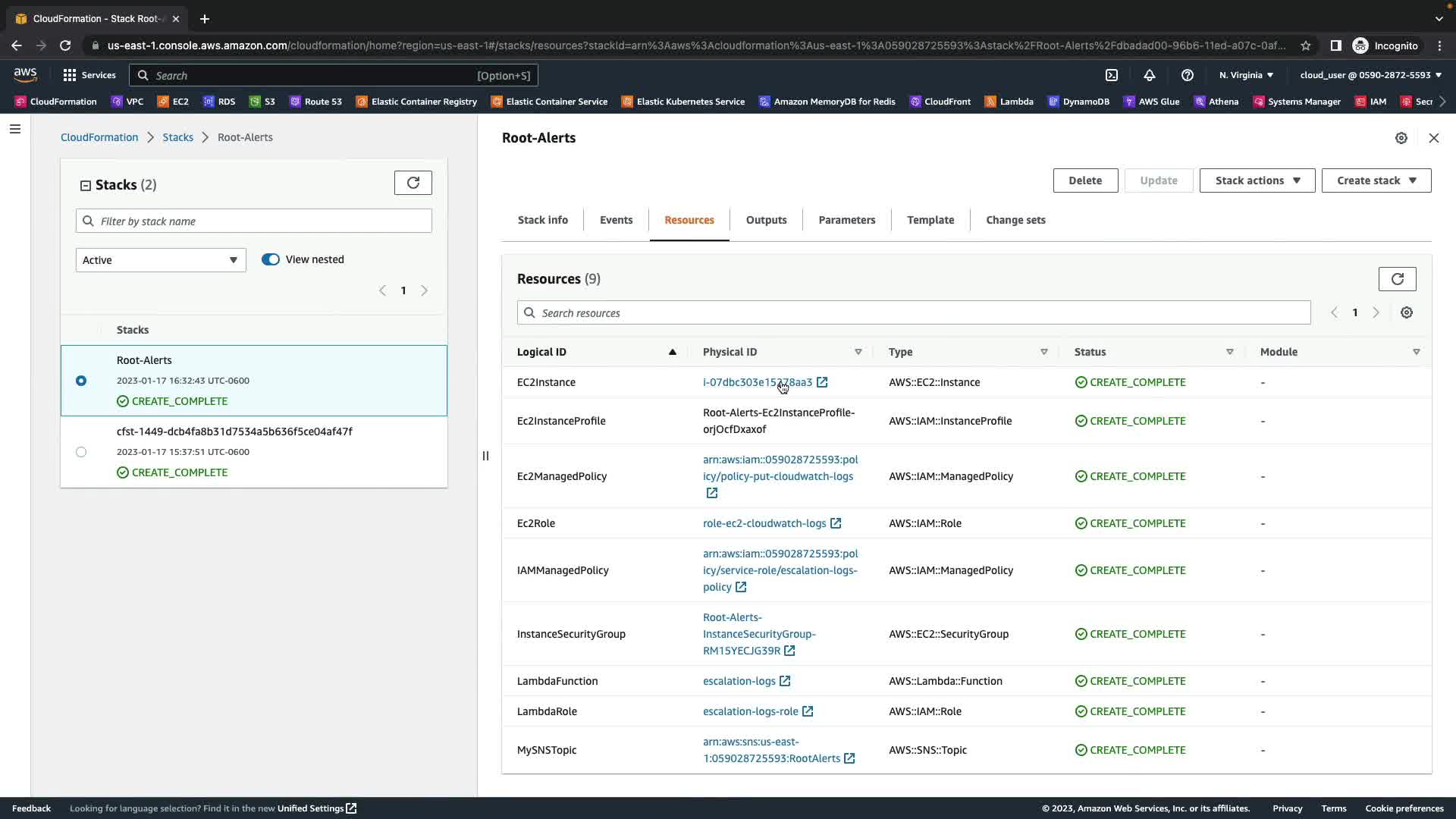
Task: Open the notifications bell
Action: pyautogui.click(x=1150, y=75)
